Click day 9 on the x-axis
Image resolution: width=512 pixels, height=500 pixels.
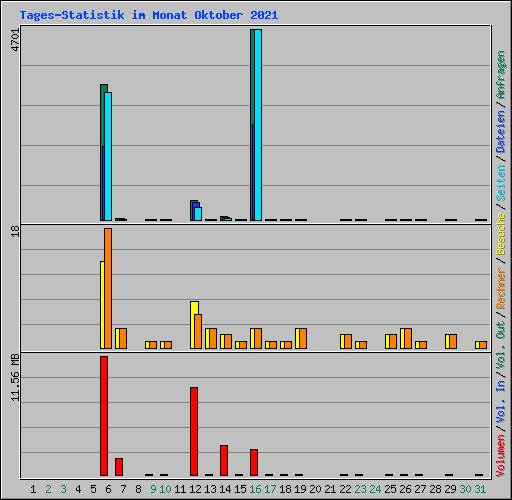[x=153, y=489]
